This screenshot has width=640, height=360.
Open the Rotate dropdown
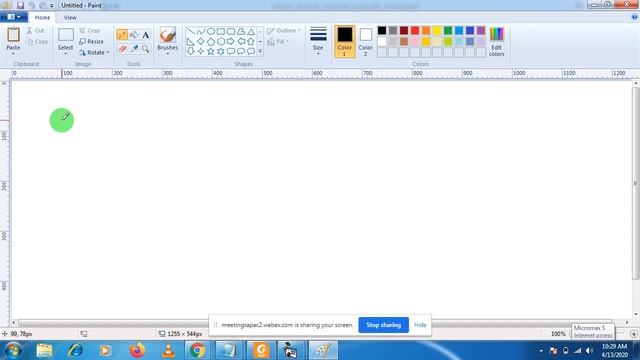94,52
